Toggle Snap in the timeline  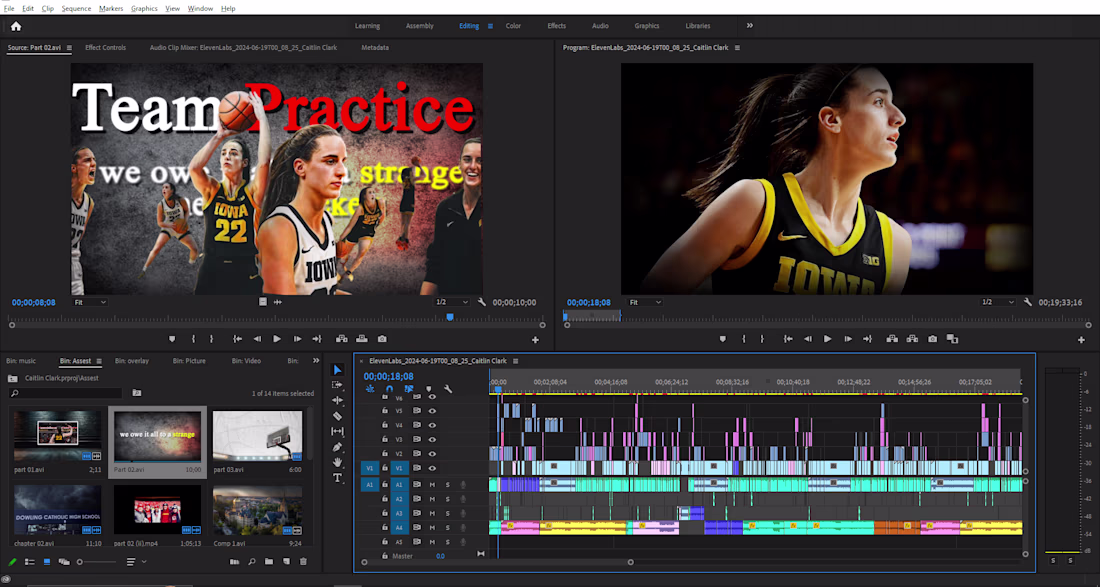pos(389,389)
